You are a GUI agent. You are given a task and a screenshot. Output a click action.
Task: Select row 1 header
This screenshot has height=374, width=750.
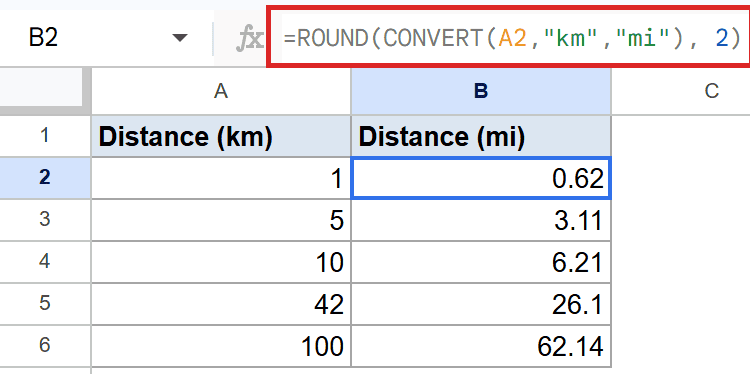coord(45,136)
